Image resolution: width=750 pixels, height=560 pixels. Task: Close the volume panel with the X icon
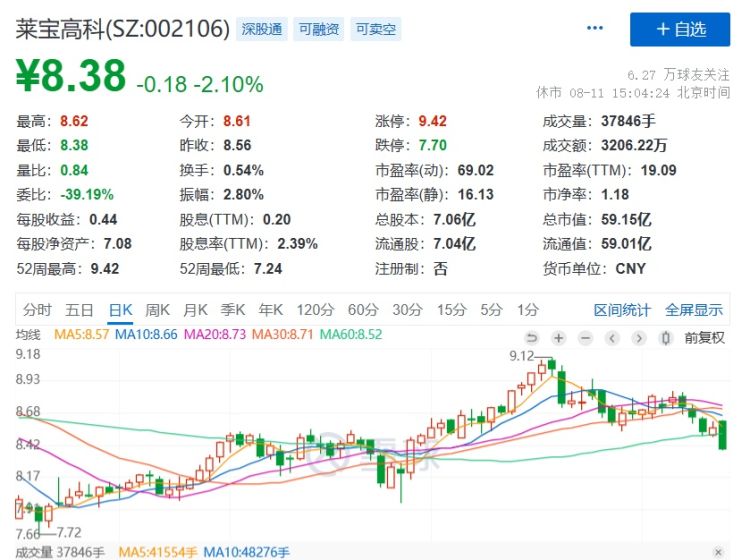pyautogui.click(x=718, y=552)
